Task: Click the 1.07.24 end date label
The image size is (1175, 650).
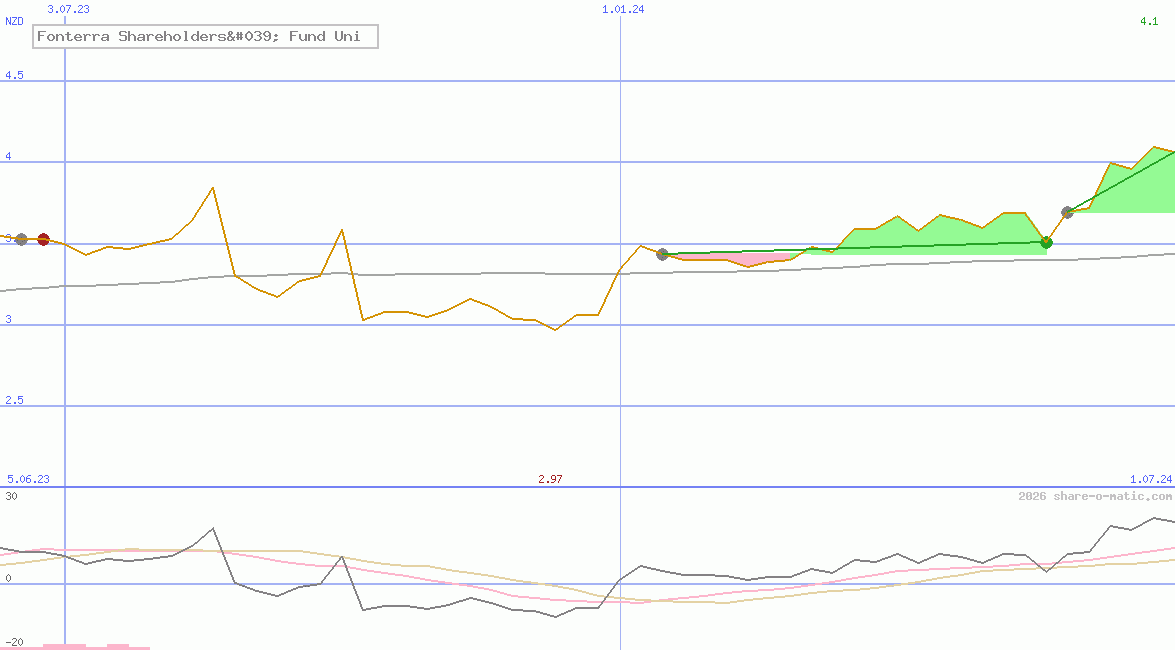Action: [x=1151, y=479]
